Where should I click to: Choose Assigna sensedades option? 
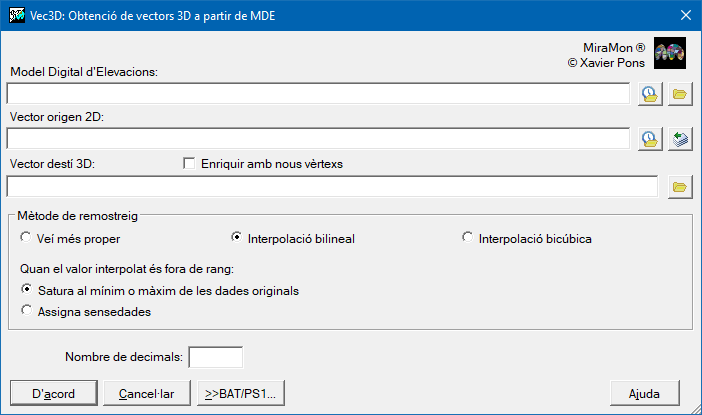pyautogui.click(x=26, y=311)
